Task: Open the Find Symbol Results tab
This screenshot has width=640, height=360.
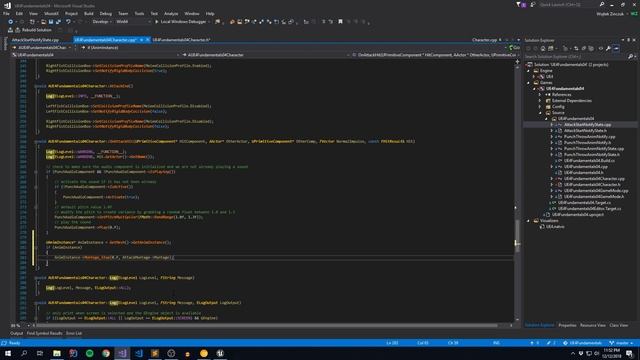Action: click(44, 333)
